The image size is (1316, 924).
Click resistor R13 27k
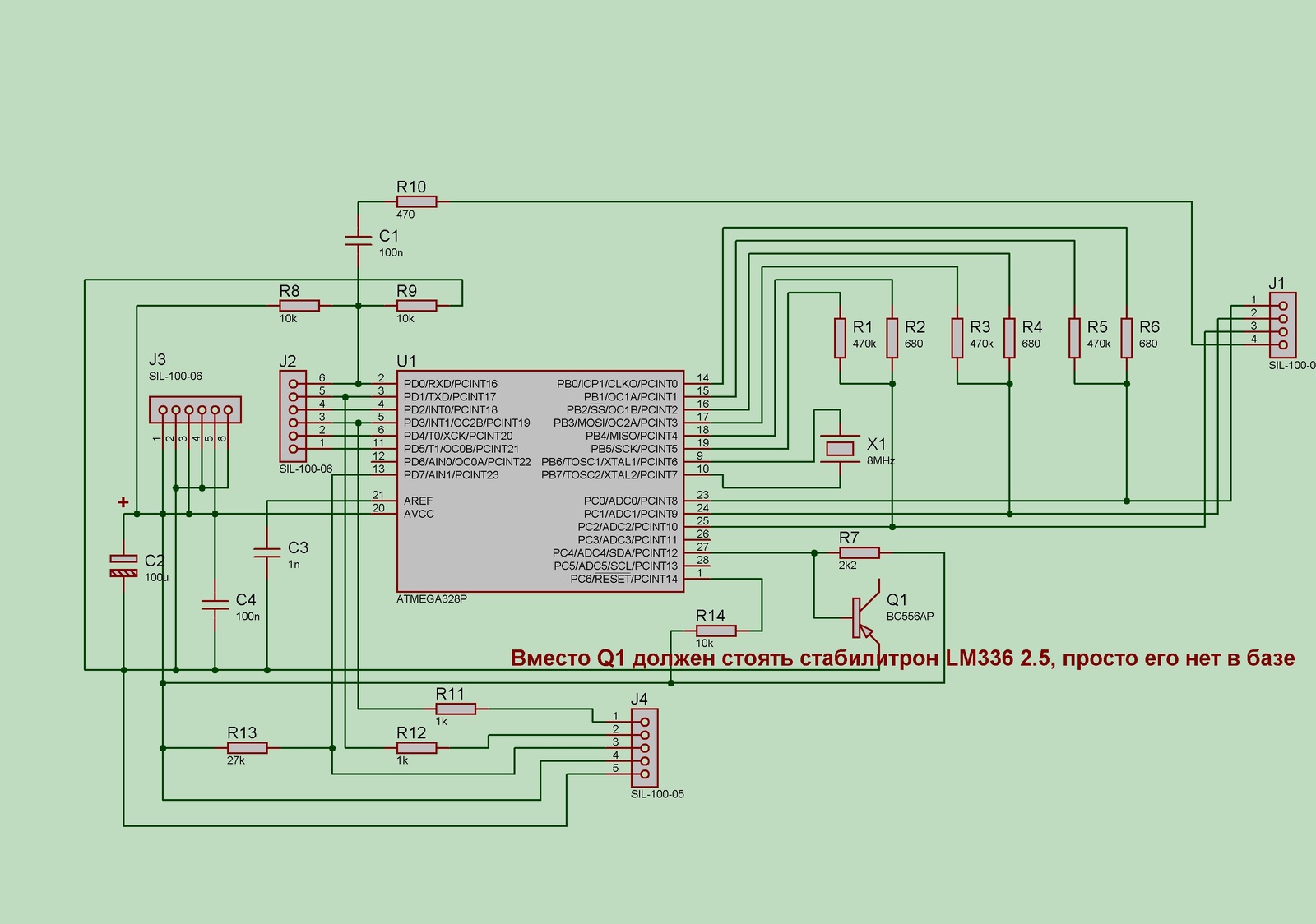click(247, 748)
